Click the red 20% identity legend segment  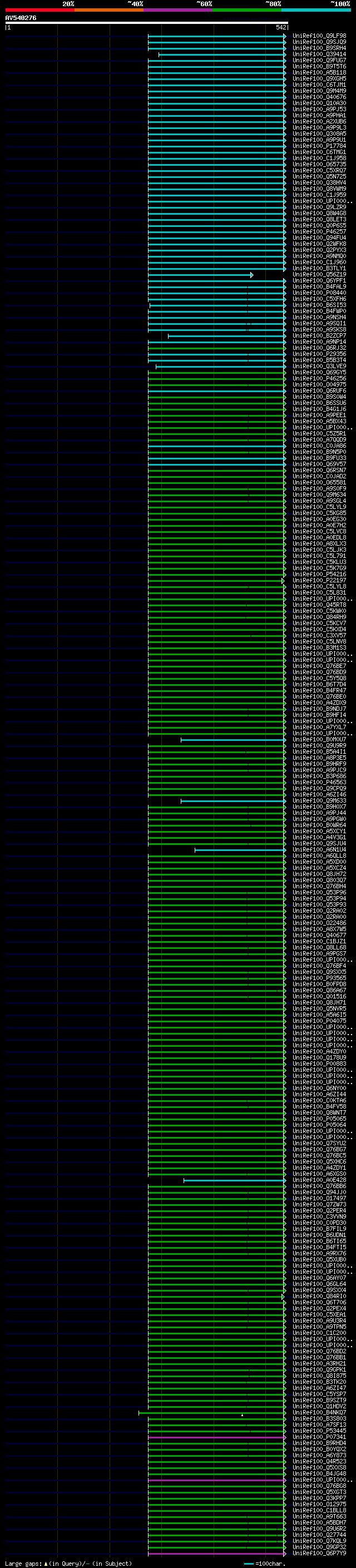[39, 10]
